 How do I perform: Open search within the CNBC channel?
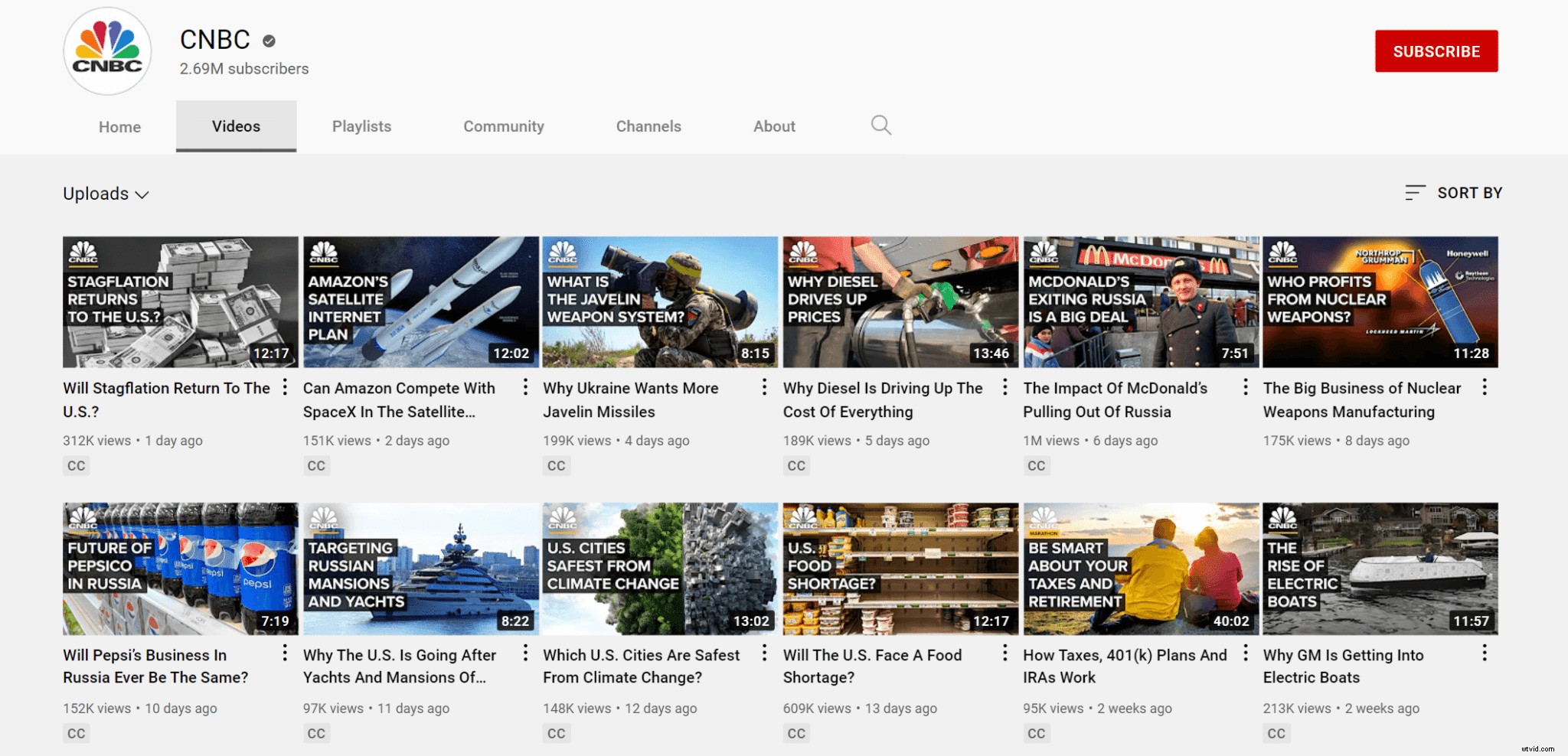(880, 125)
